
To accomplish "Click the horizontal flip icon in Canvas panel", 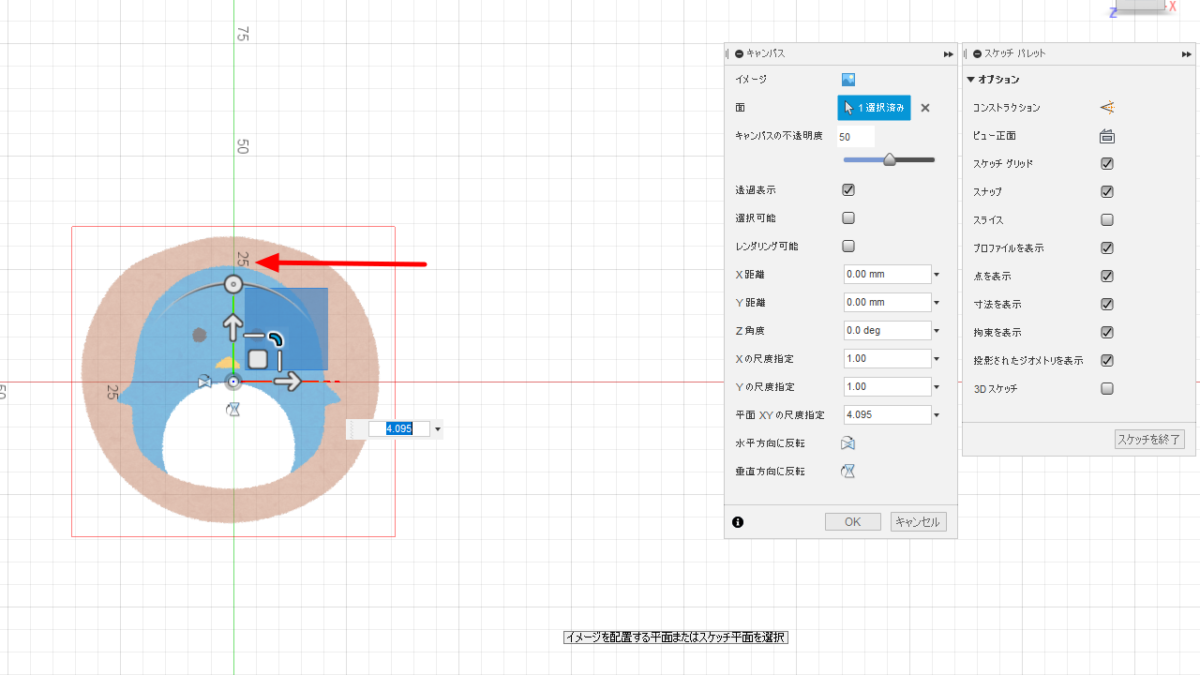I will pos(848,443).
